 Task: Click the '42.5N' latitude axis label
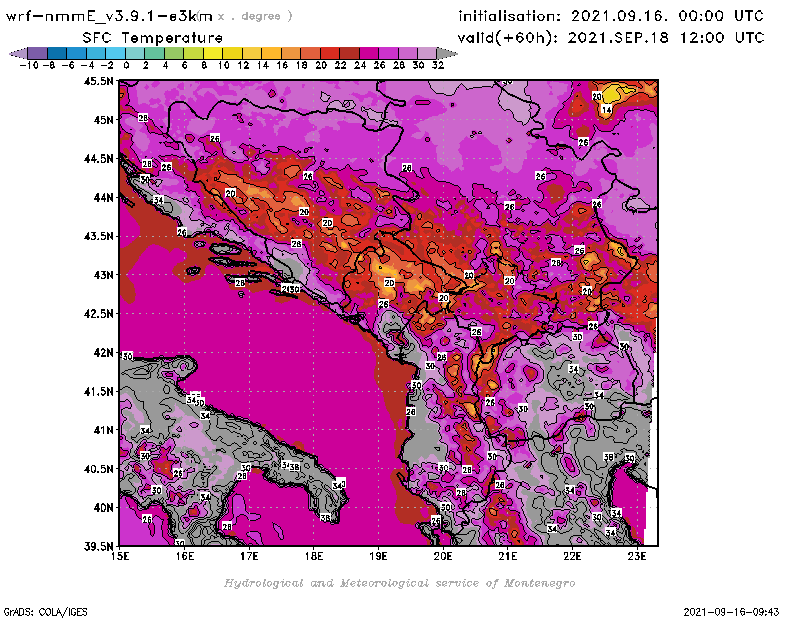point(98,314)
